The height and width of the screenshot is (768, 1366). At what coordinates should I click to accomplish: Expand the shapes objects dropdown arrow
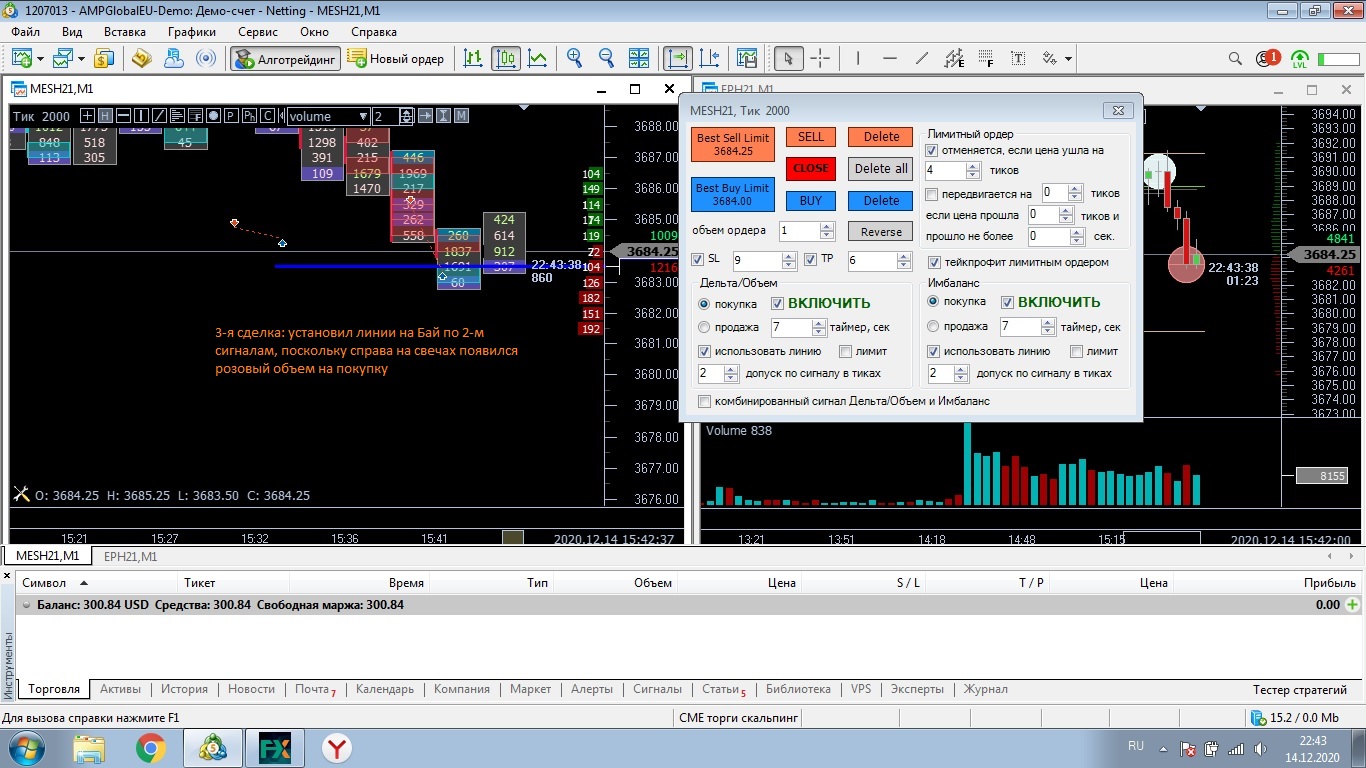1068,58
